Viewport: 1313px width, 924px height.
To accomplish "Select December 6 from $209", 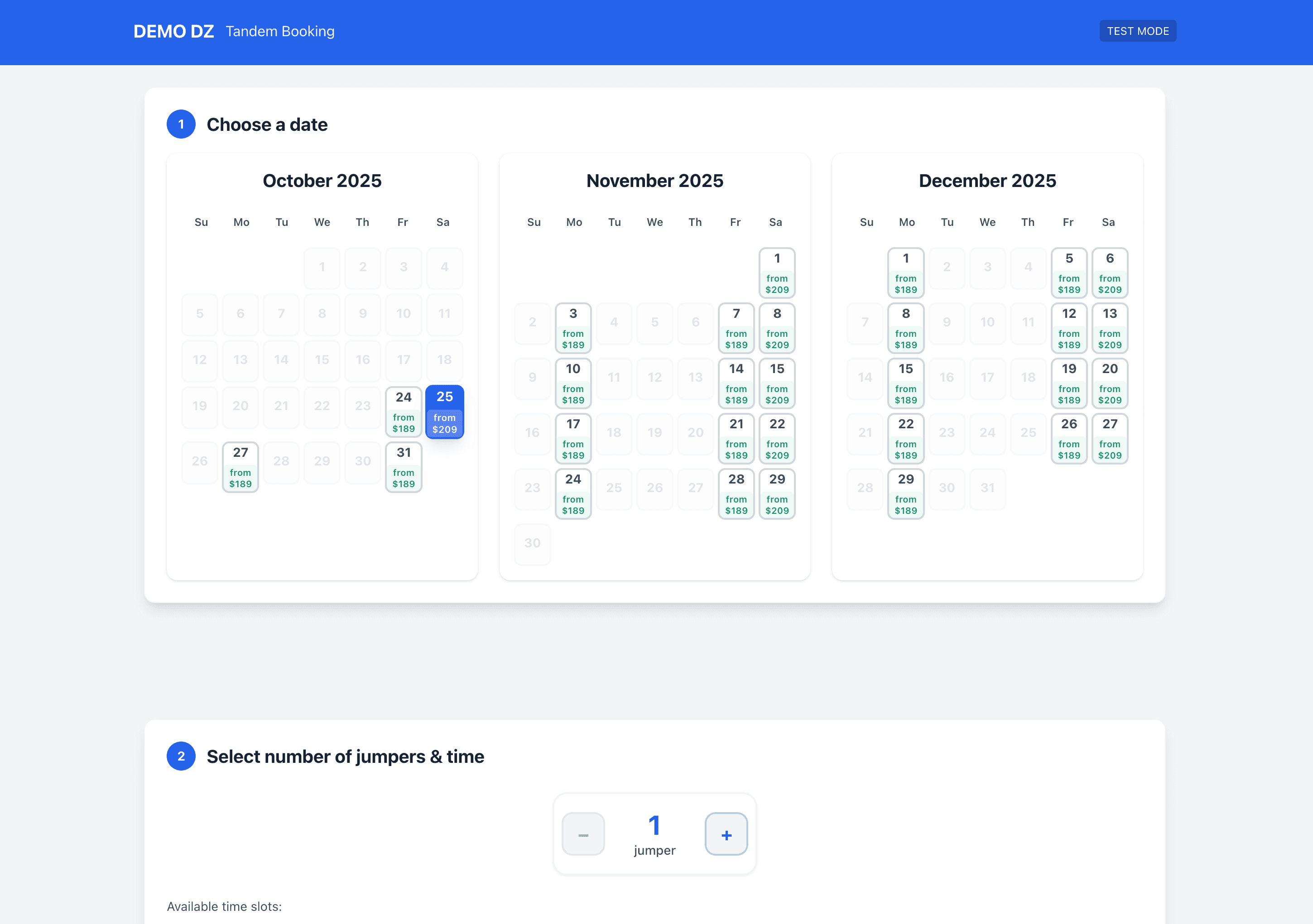I will (x=1110, y=273).
